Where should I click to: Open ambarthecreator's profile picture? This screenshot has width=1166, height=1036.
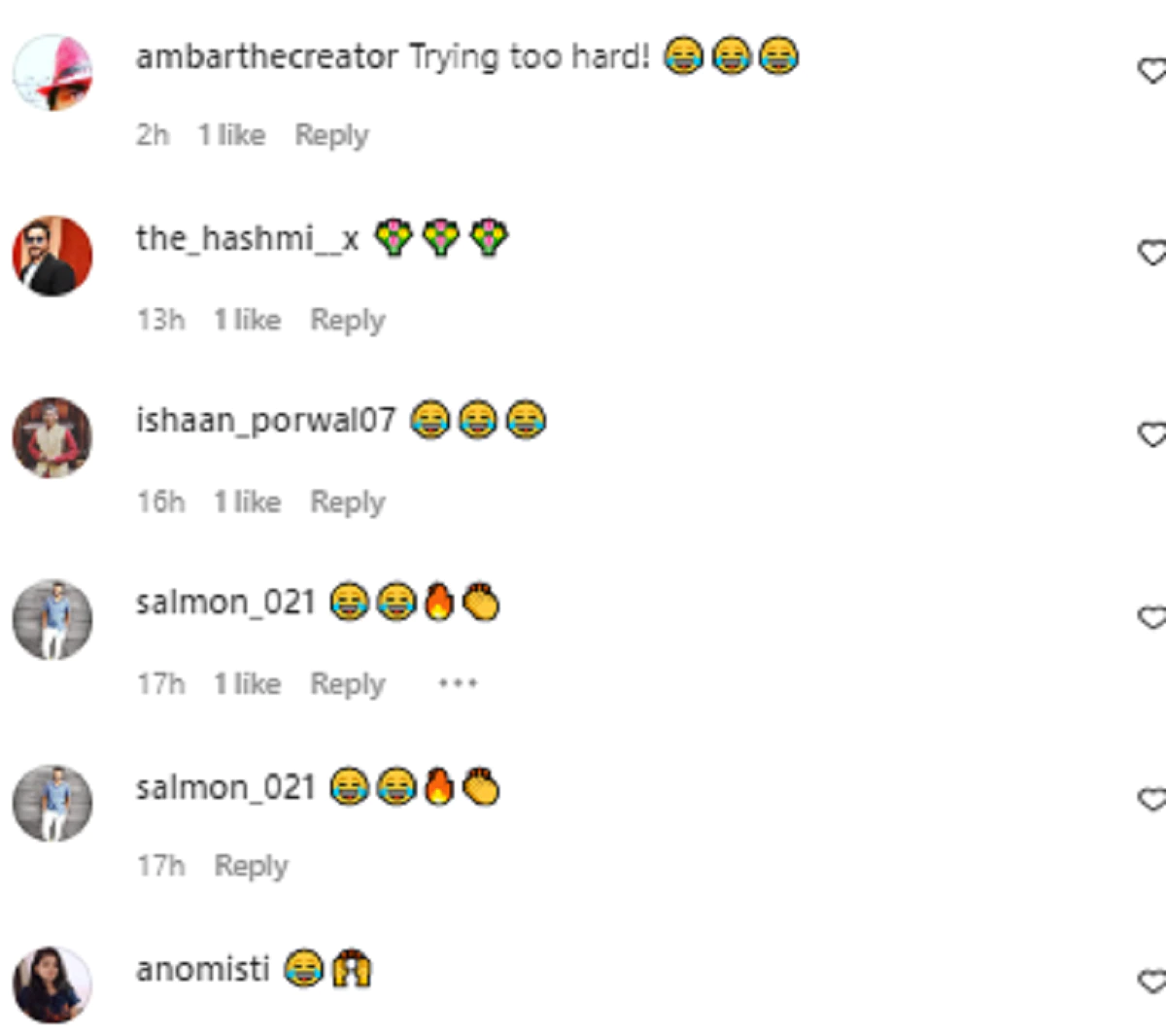(x=52, y=74)
